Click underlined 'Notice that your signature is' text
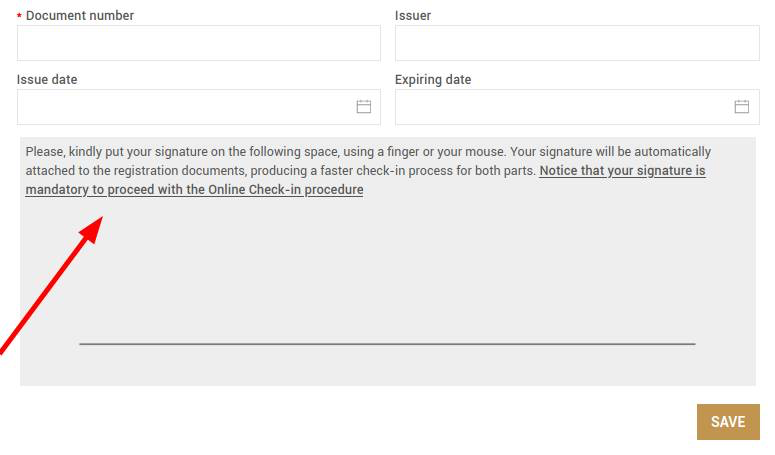Screen dimensions: 775x455 (x=622, y=171)
